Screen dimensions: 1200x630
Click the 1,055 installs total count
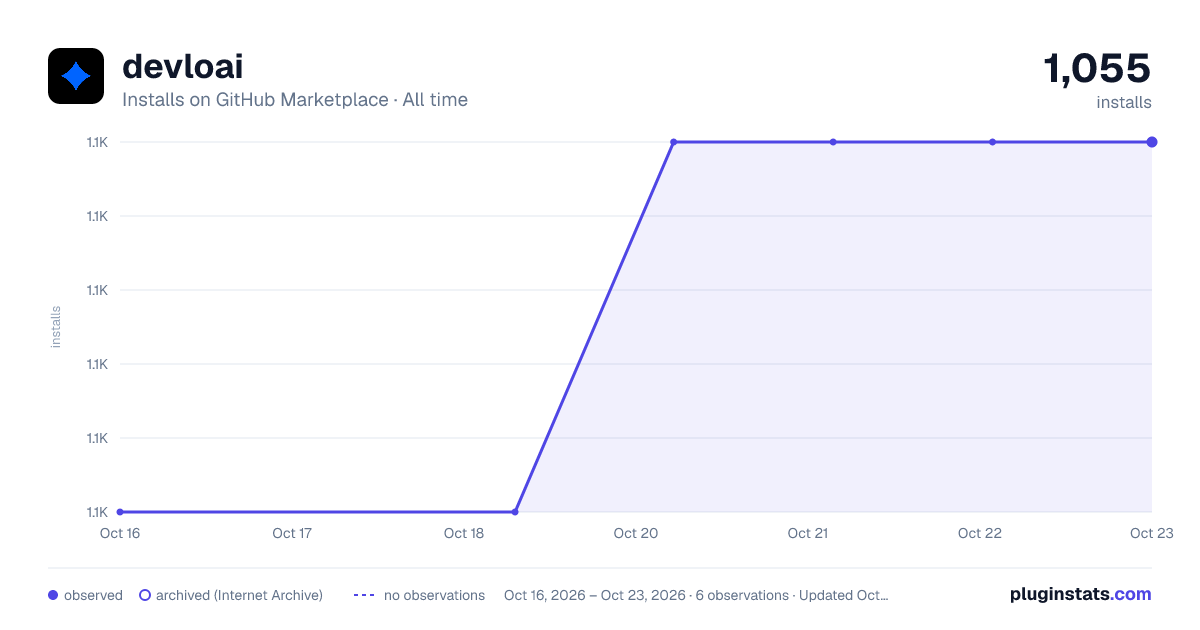(1097, 68)
